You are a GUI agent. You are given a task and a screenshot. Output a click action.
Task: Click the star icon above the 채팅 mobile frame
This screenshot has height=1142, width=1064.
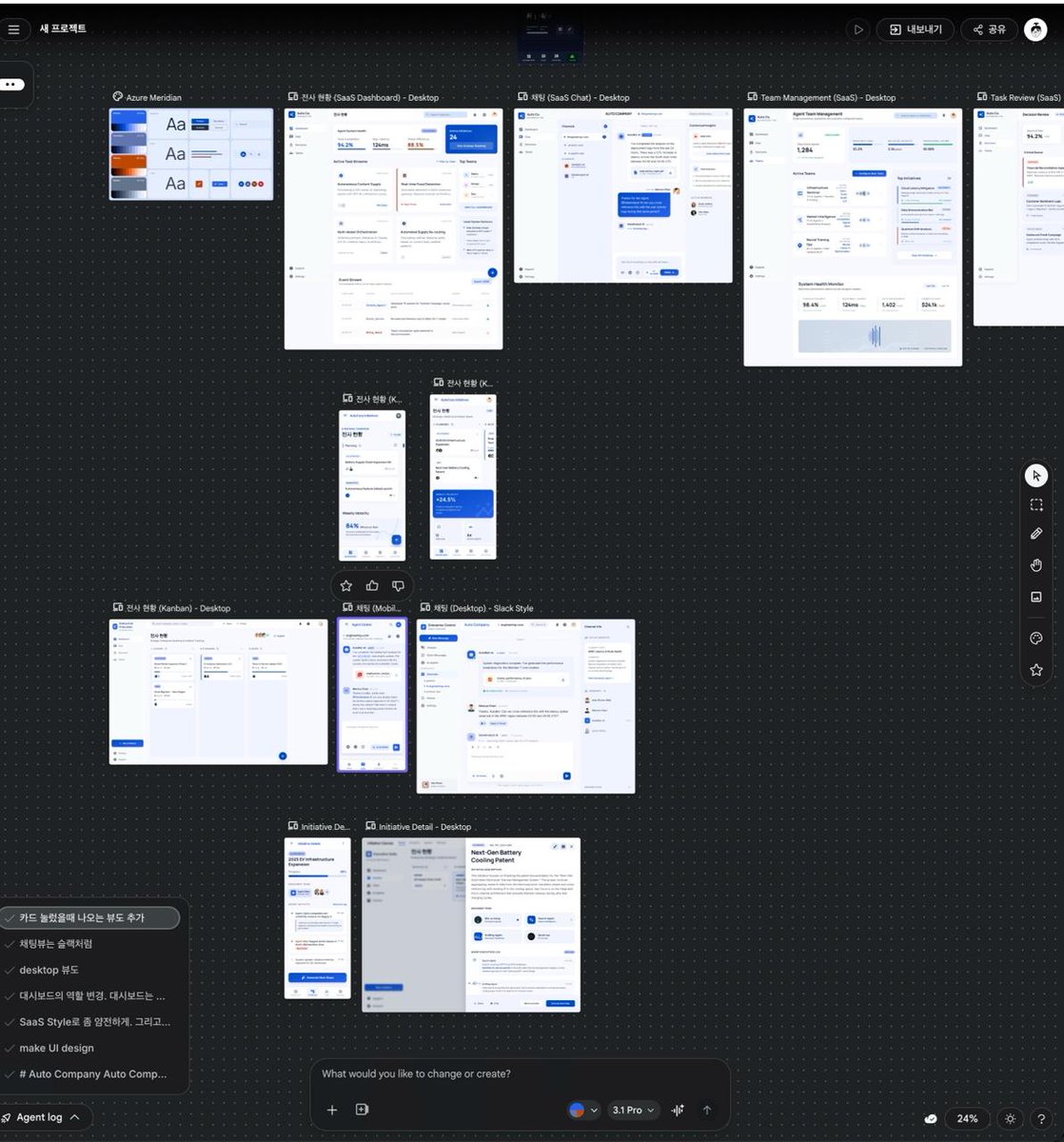click(x=346, y=586)
